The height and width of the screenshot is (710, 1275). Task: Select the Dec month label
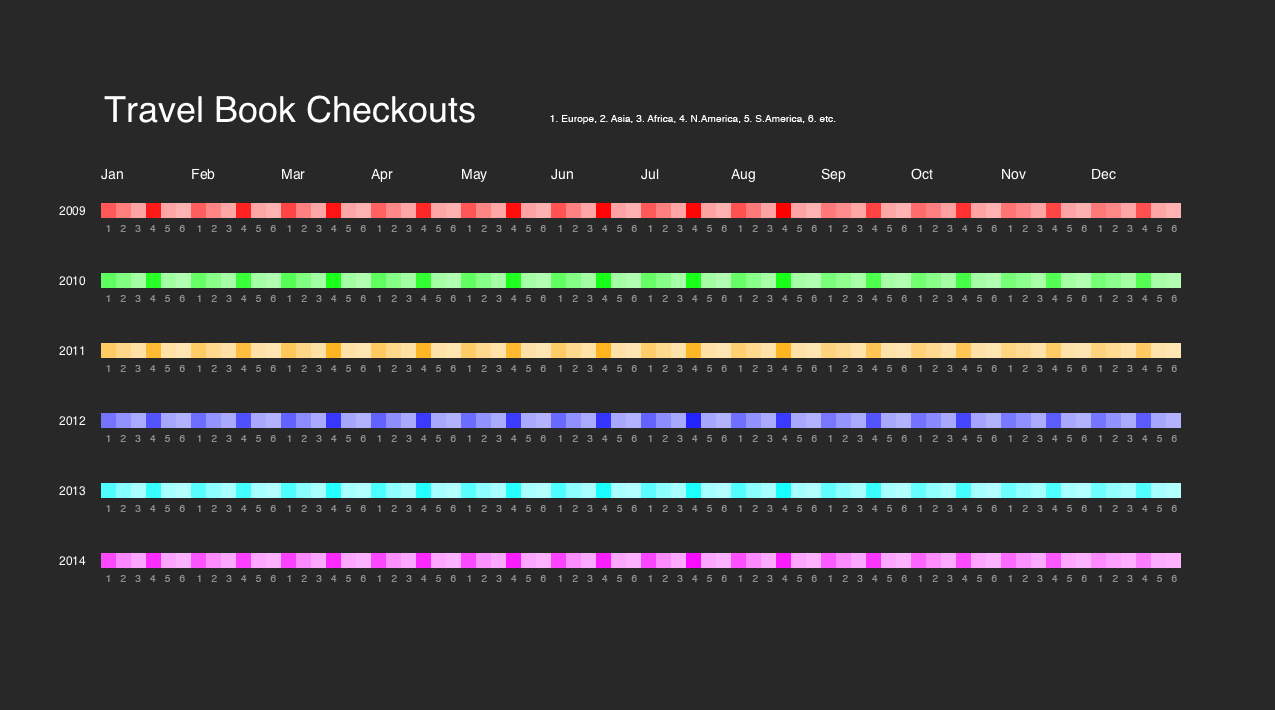pos(1103,175)
